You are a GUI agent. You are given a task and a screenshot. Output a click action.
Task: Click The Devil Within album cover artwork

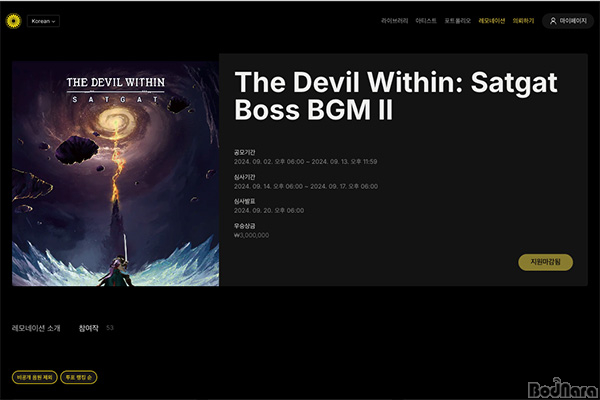point(116,173)
